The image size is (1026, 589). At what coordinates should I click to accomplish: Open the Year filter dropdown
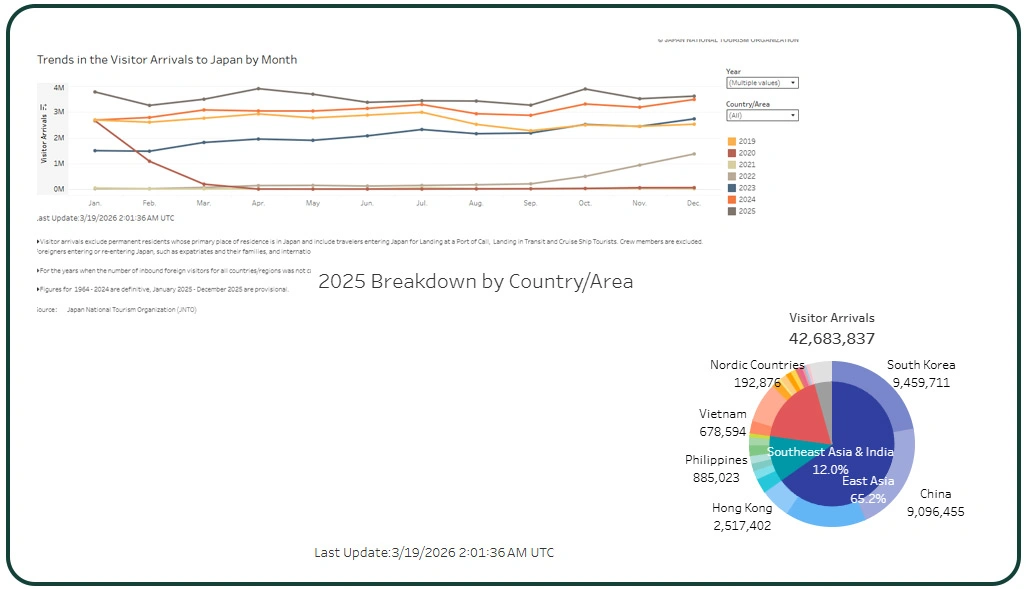[x=763, y=83]
